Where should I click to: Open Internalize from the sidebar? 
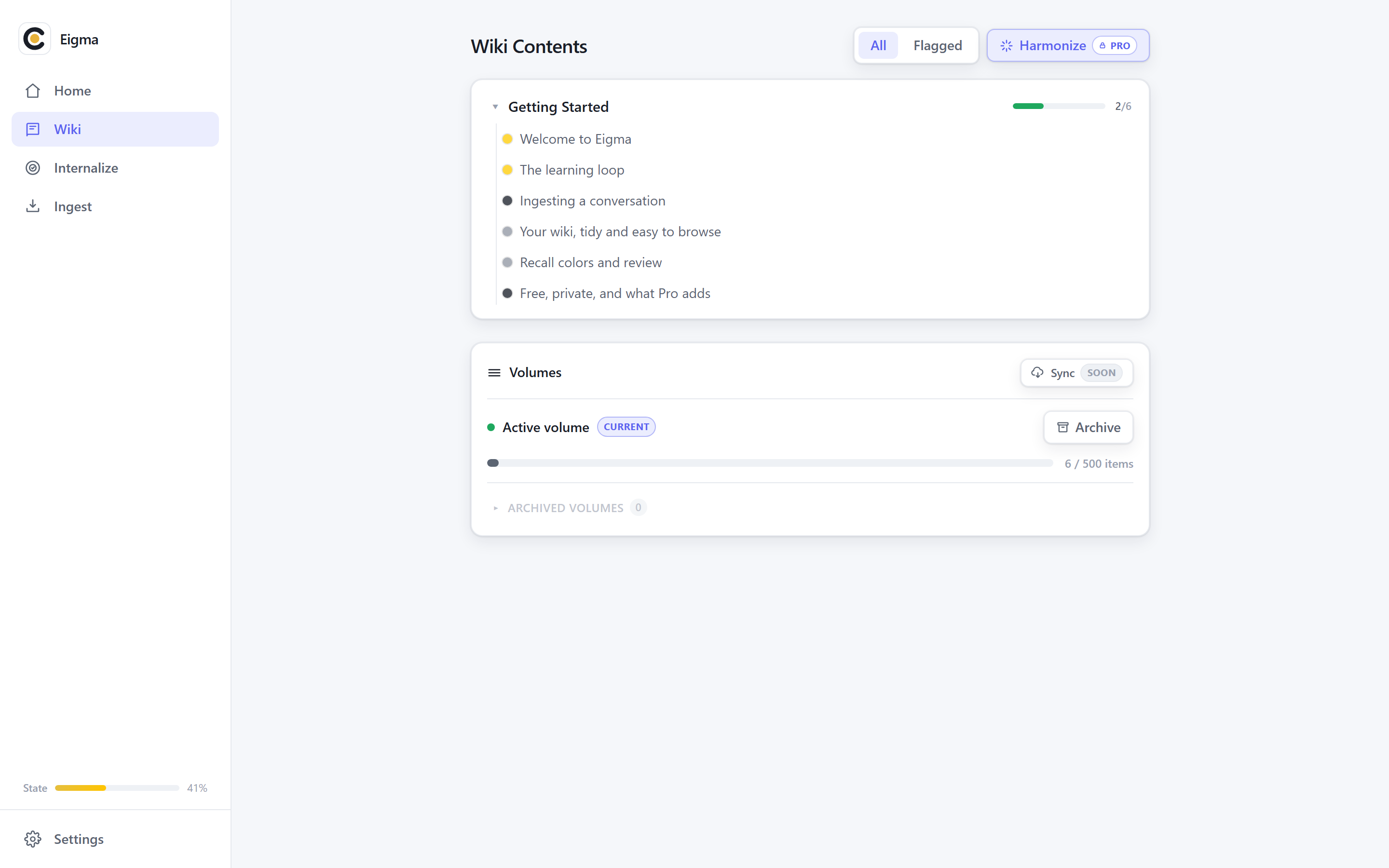[115, 168]
